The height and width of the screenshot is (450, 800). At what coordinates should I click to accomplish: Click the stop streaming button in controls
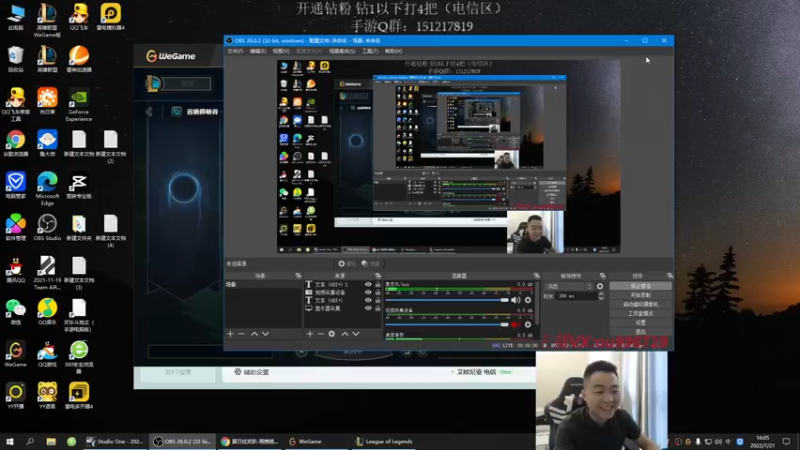click(x=640, y=286)
